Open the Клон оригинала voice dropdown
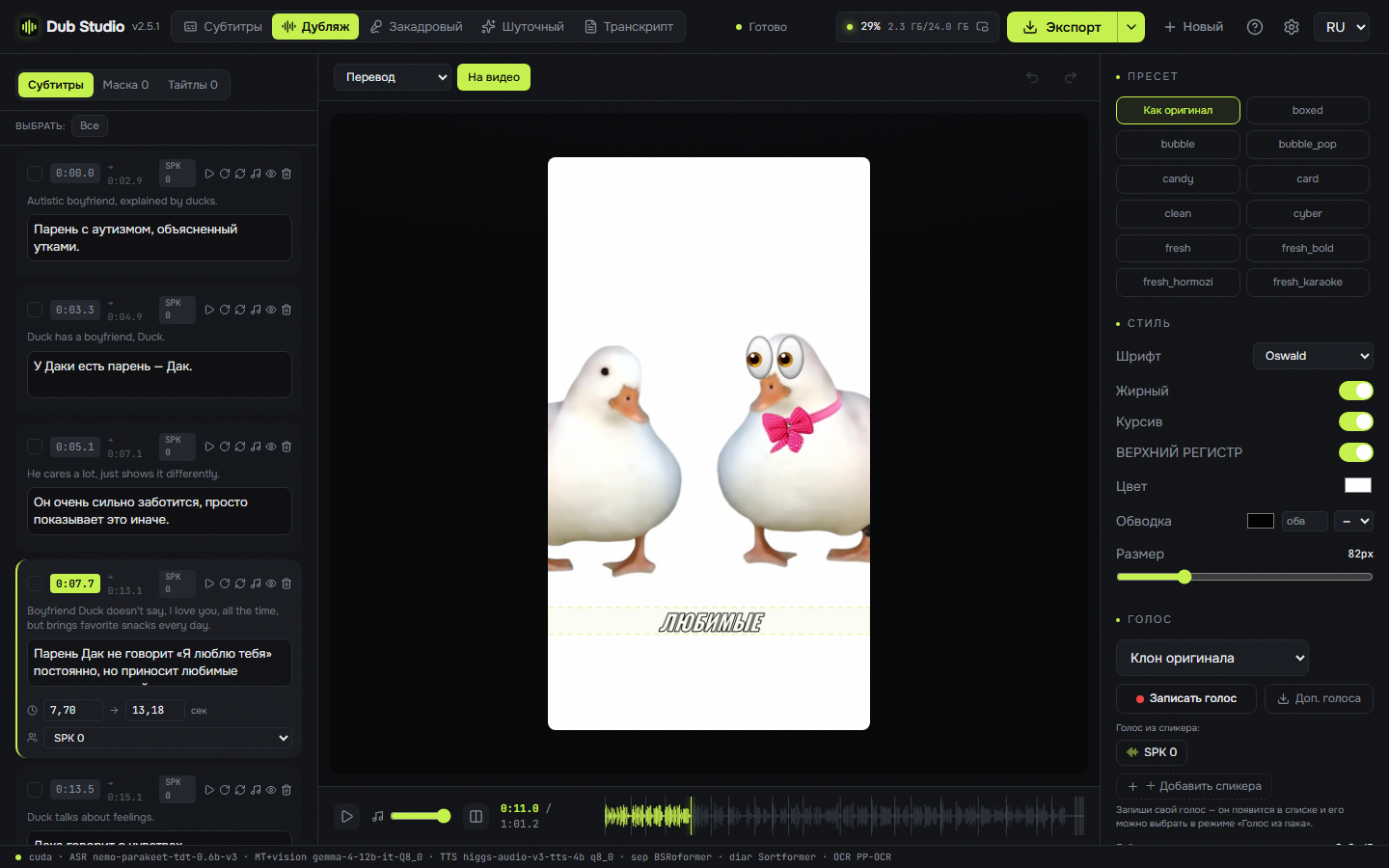This screenshot has width=1389, height=868. (1212, 658)
